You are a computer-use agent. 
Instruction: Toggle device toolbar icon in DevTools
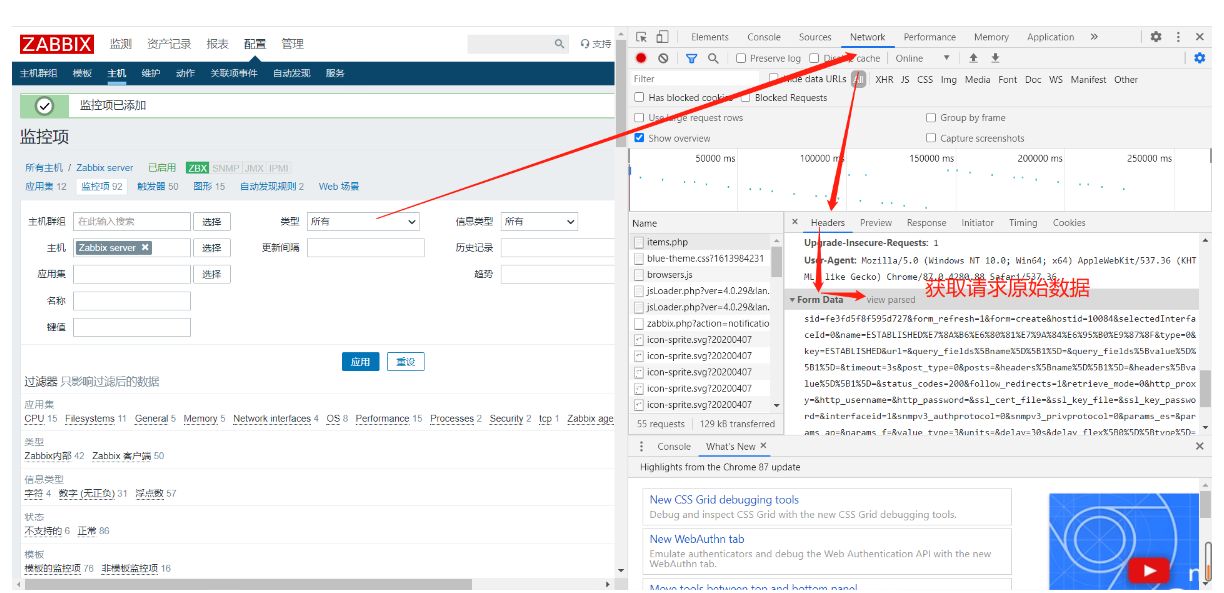(662, 37)
